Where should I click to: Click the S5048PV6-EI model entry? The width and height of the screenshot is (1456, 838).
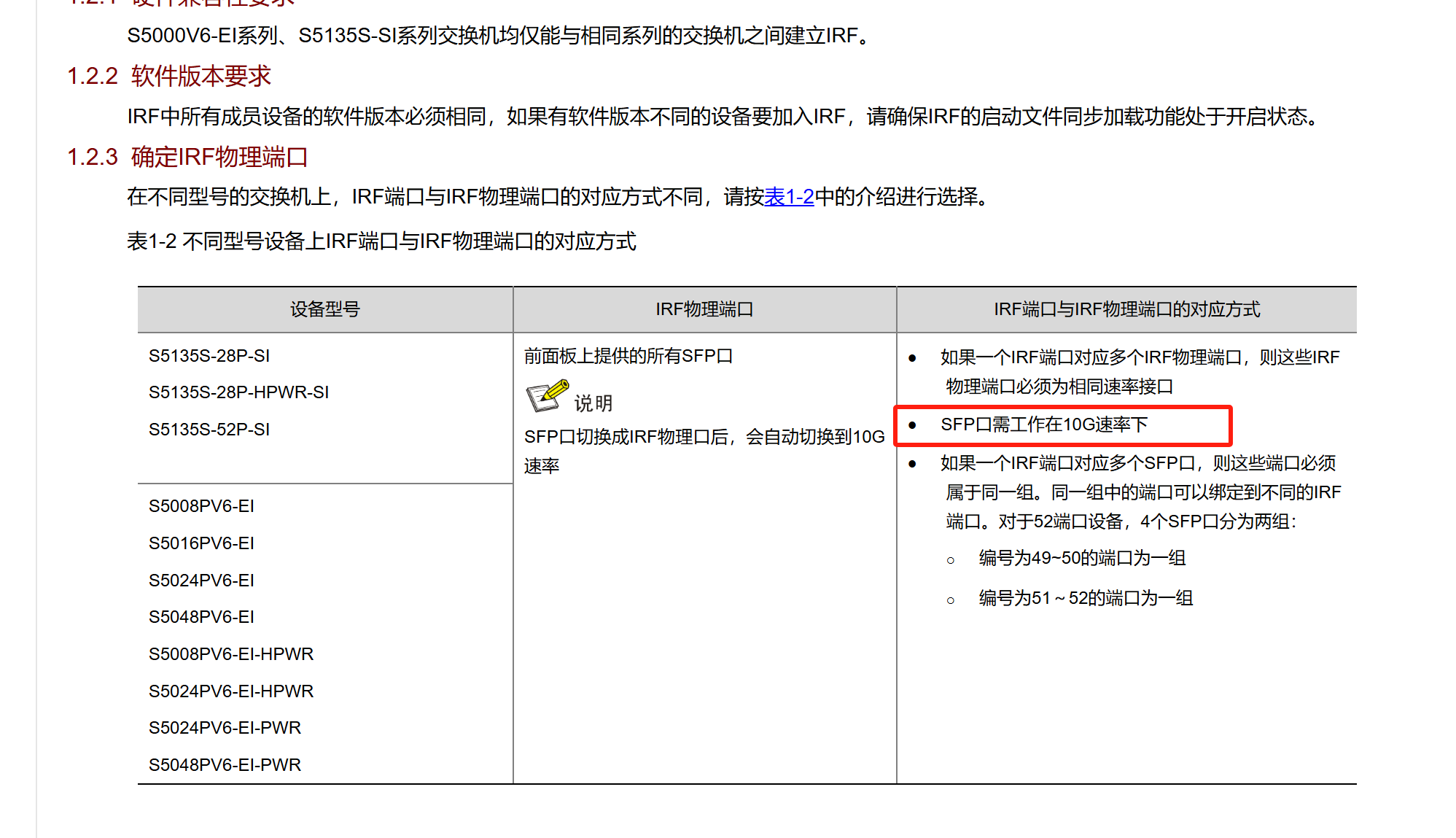201,617
